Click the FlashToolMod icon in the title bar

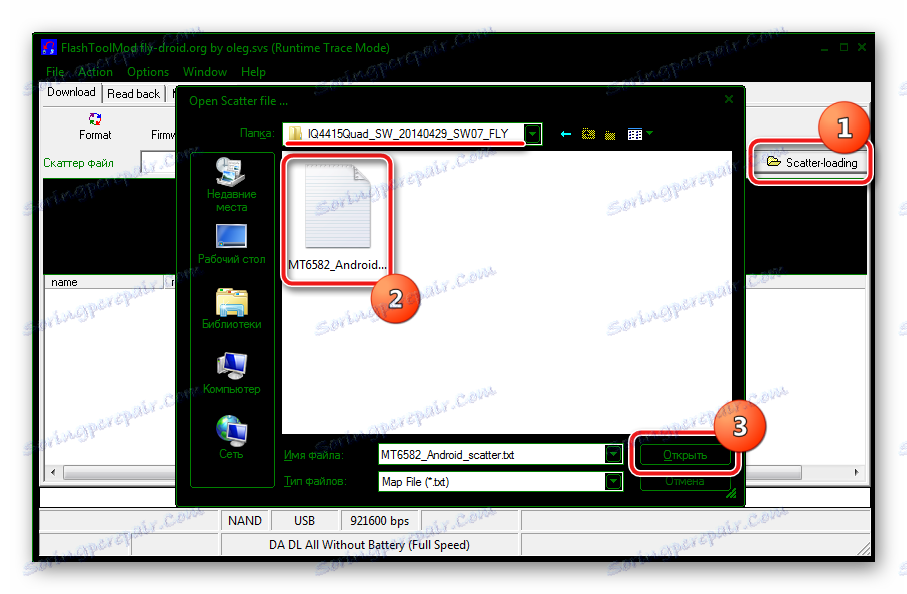click(49, 47)
